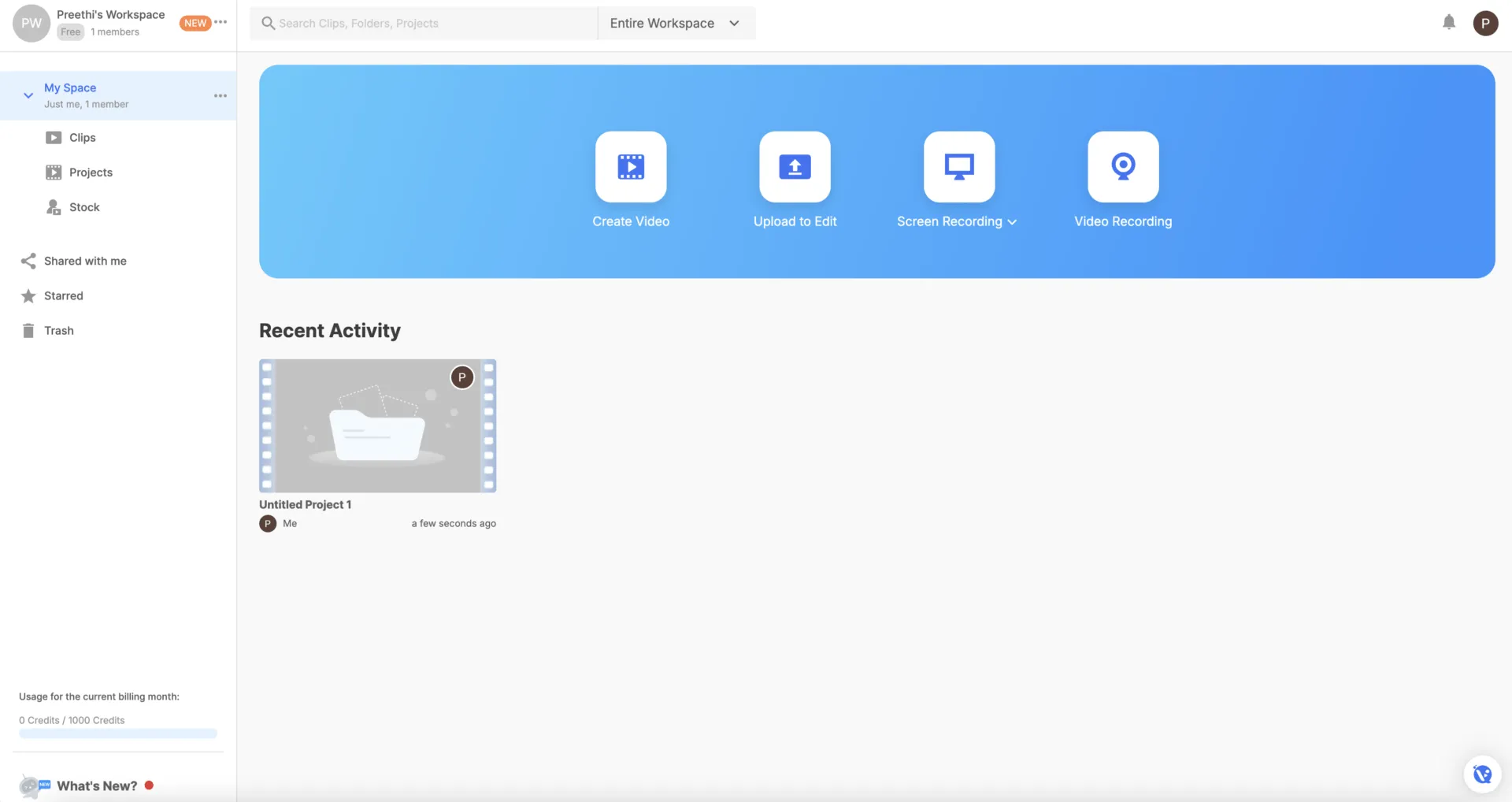The width and height of the screenshot is (1512, 802).
Task: Open the user profile avatar in the header
Action: point(1485,23)
